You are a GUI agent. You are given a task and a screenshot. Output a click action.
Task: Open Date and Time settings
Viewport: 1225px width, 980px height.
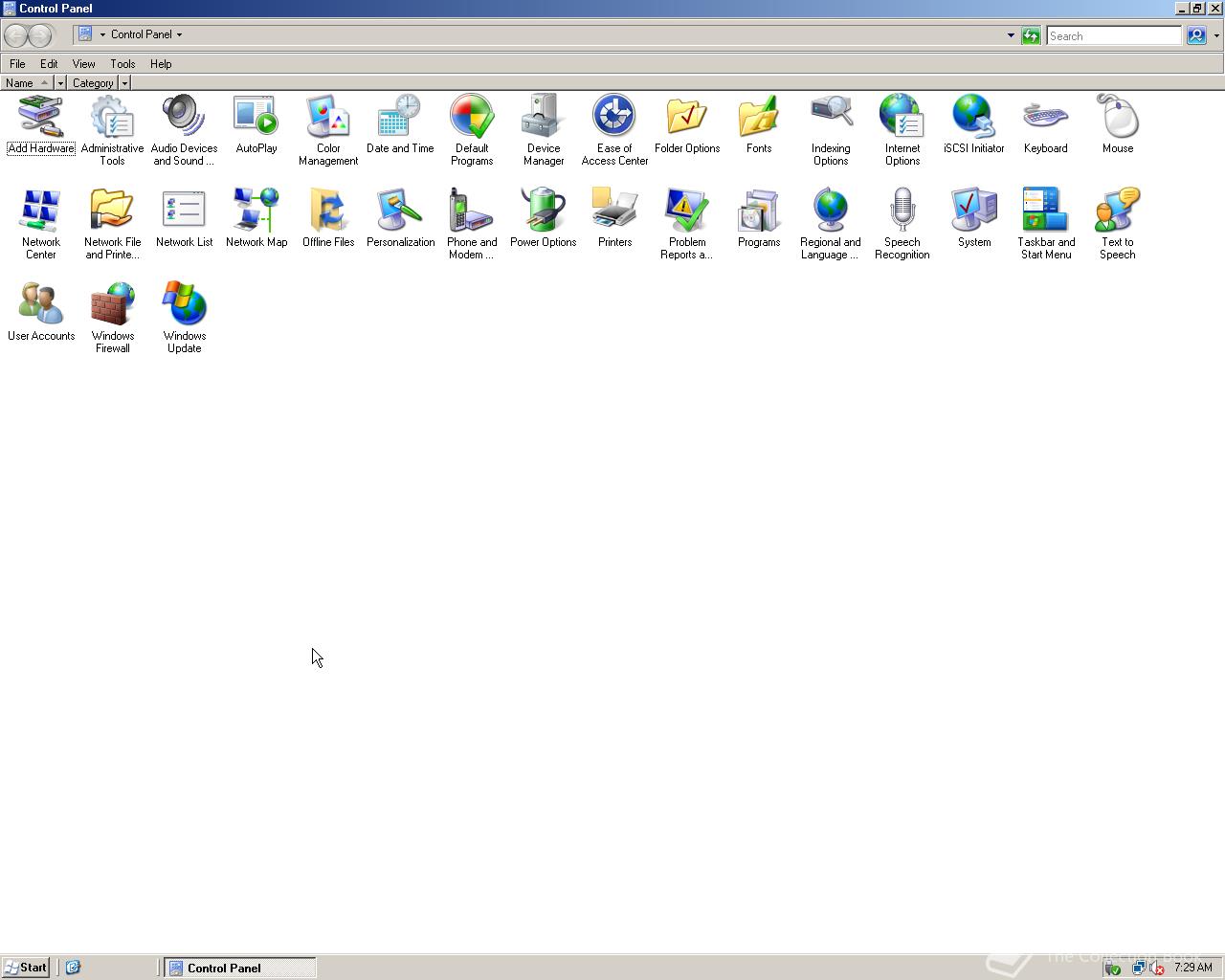click(400, 124)
